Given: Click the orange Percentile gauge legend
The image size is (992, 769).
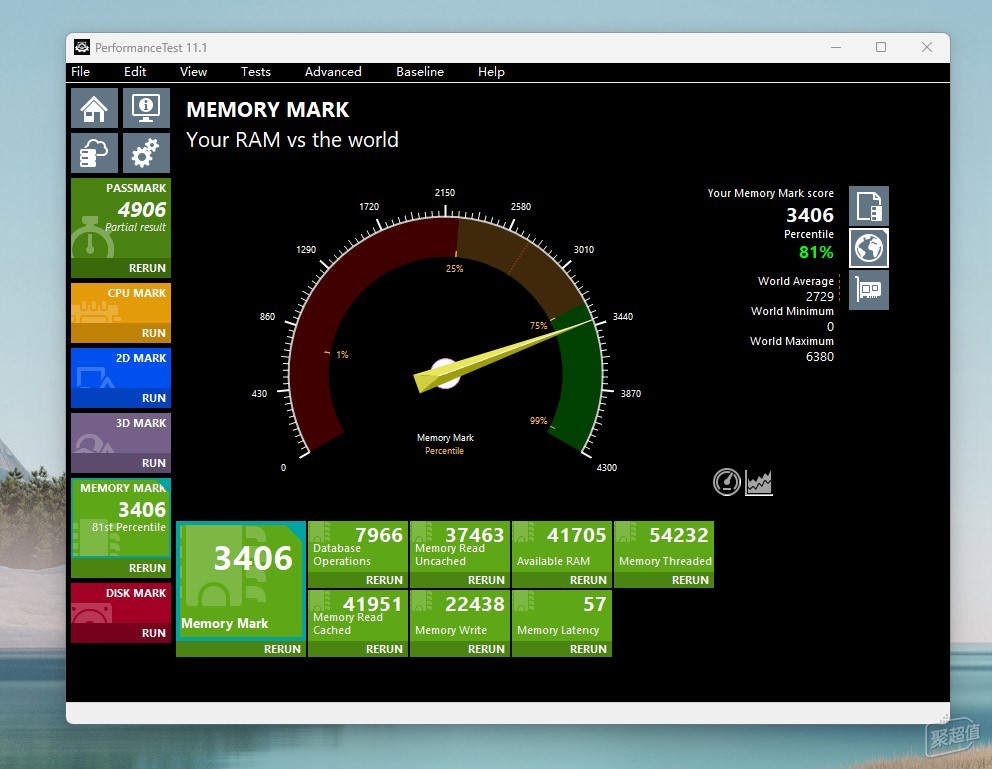Looking at the screenshot, I should tap(444, 451).
